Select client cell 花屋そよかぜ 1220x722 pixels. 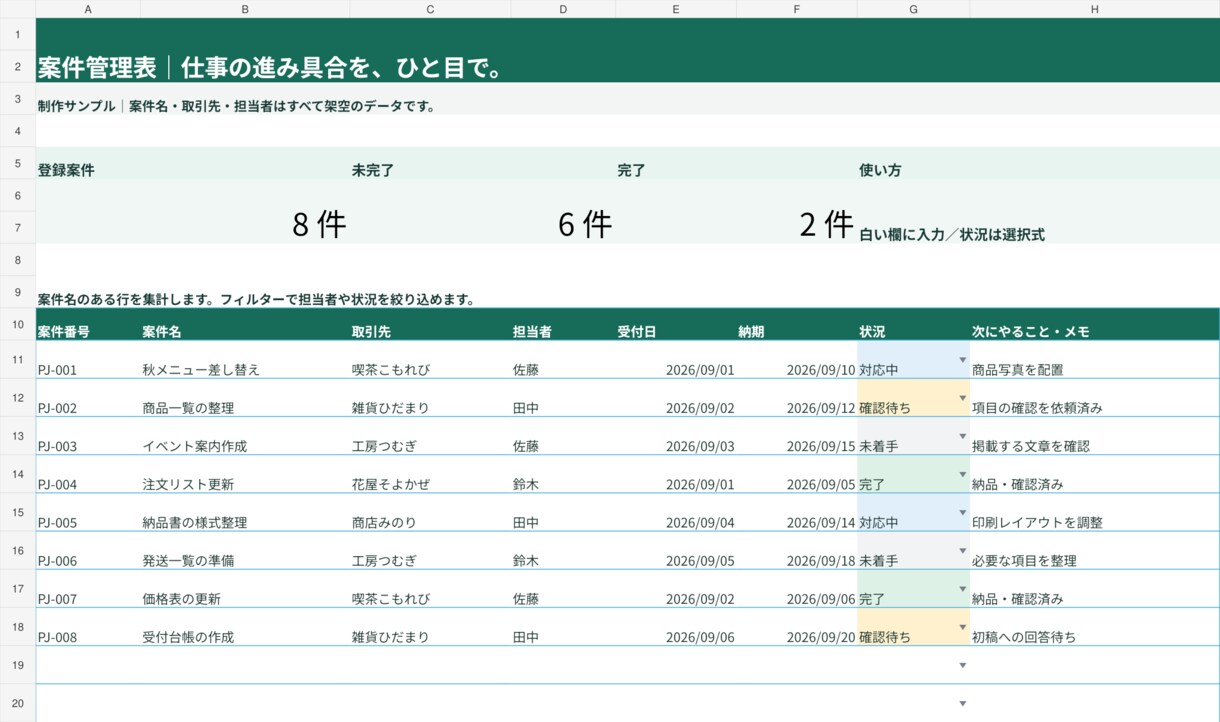tap(430, 475)
